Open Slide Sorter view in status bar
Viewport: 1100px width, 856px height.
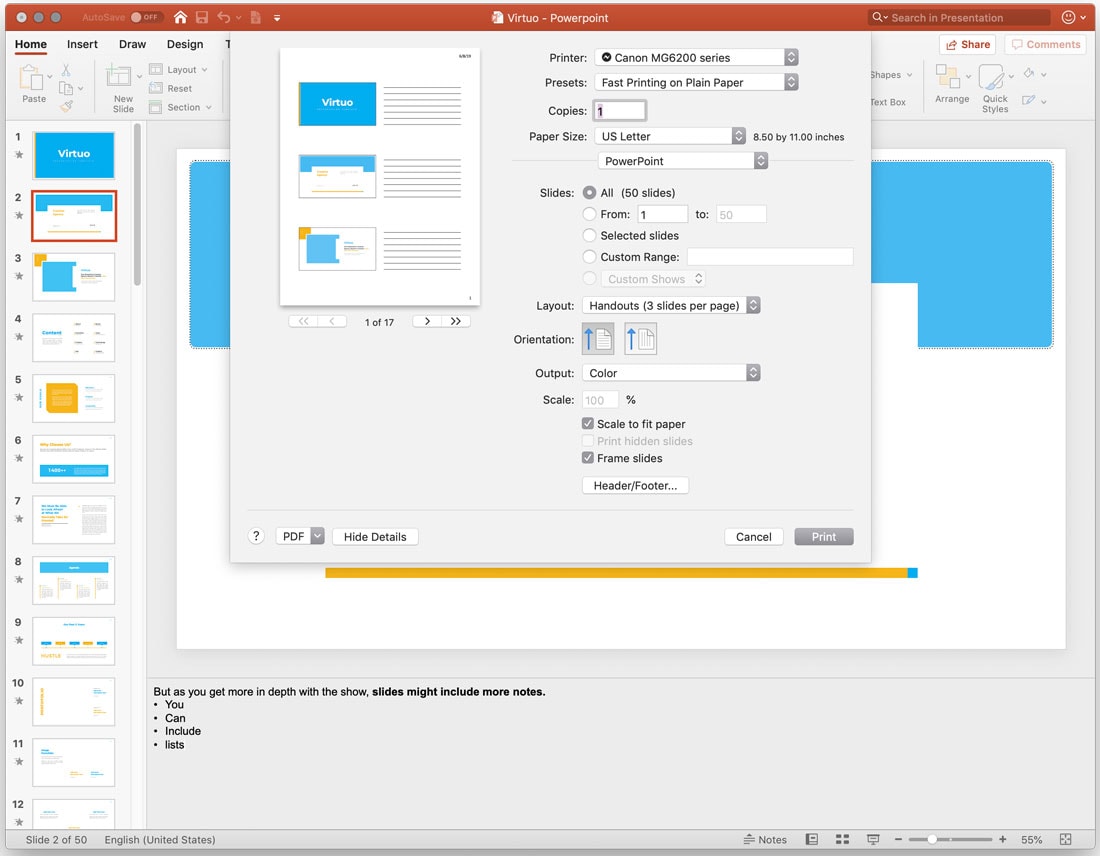tap(842, 839)
